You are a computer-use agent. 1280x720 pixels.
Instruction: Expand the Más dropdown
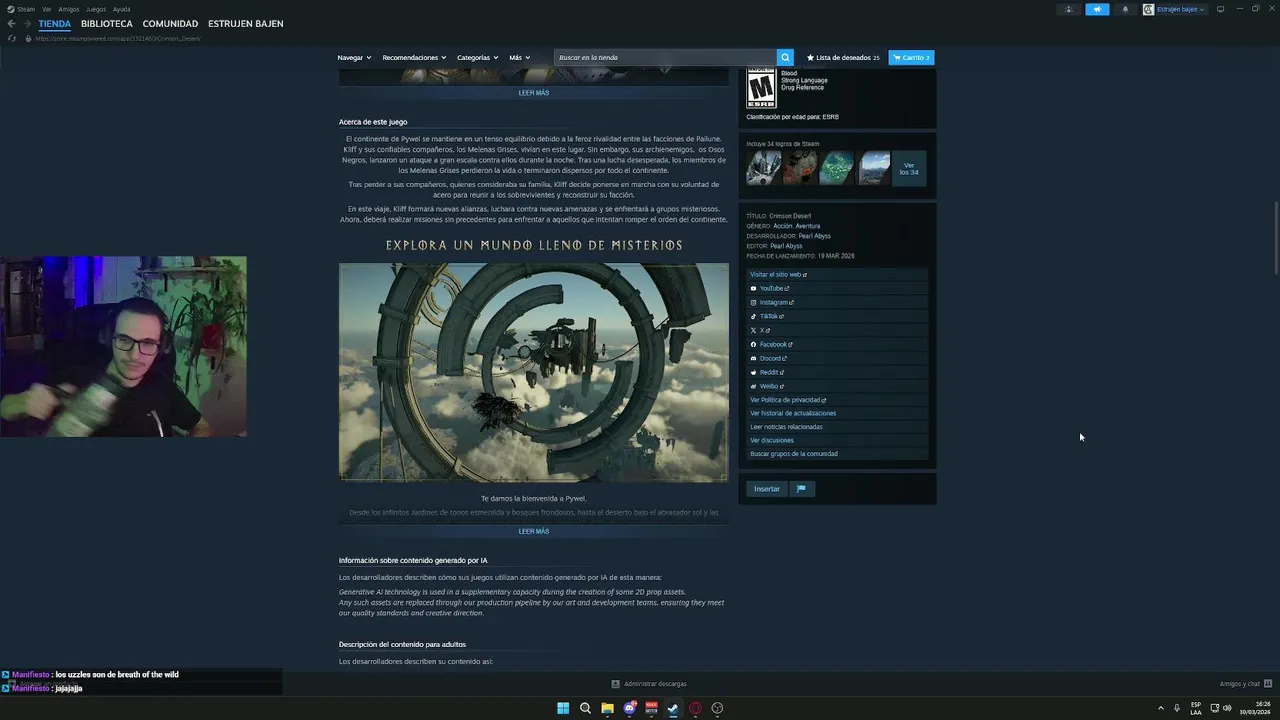point(519,57)
